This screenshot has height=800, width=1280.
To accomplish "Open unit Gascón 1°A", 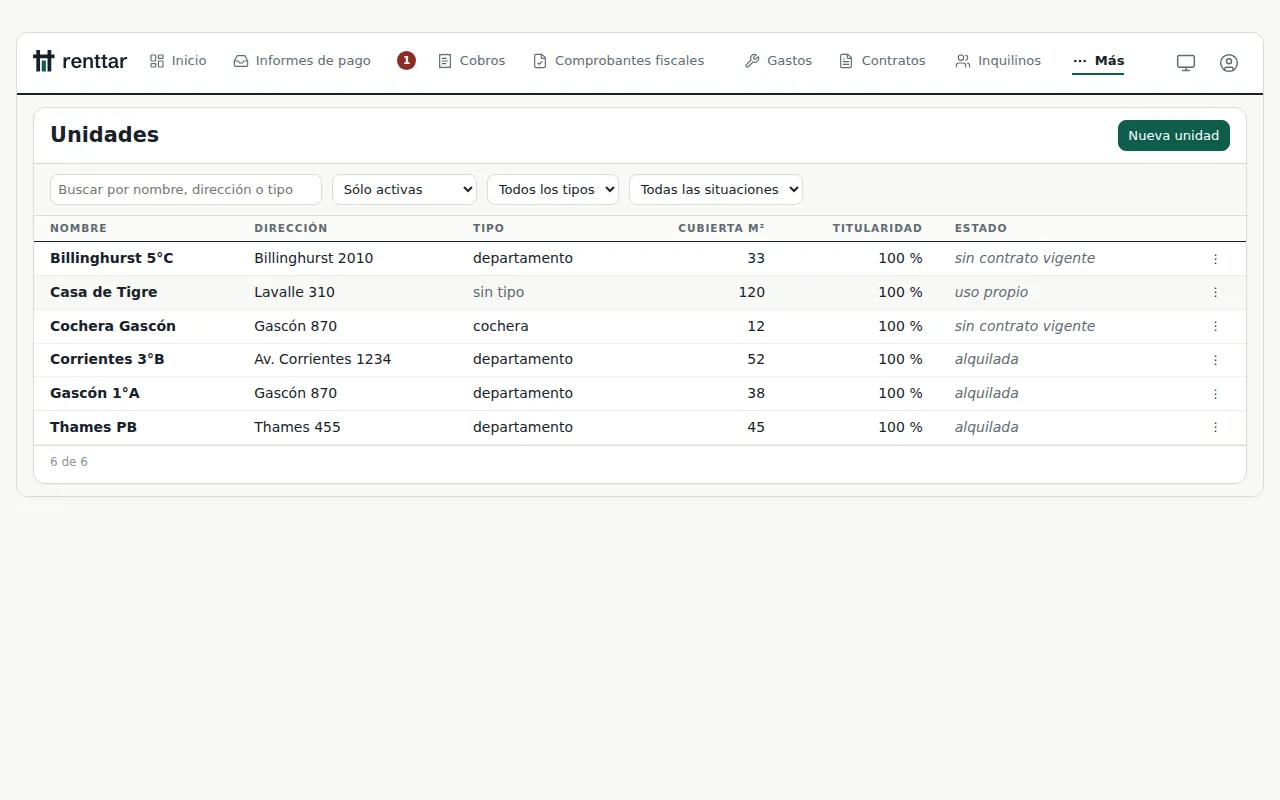I will point(95,394).
